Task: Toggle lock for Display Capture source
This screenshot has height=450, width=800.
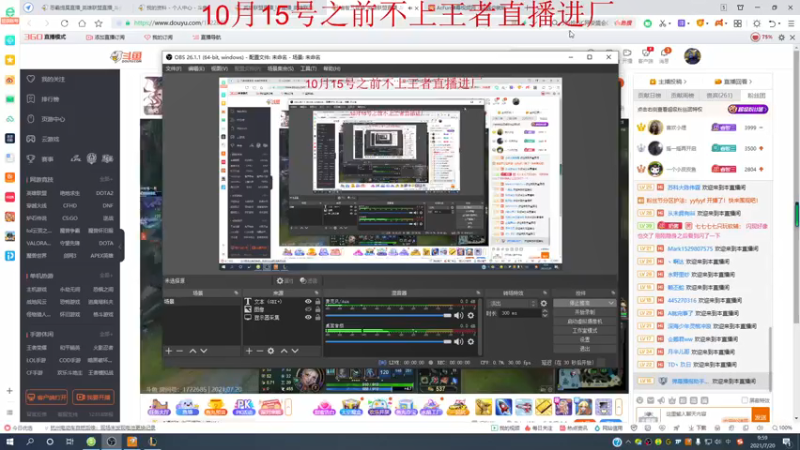Action: (x=317, y=317)
